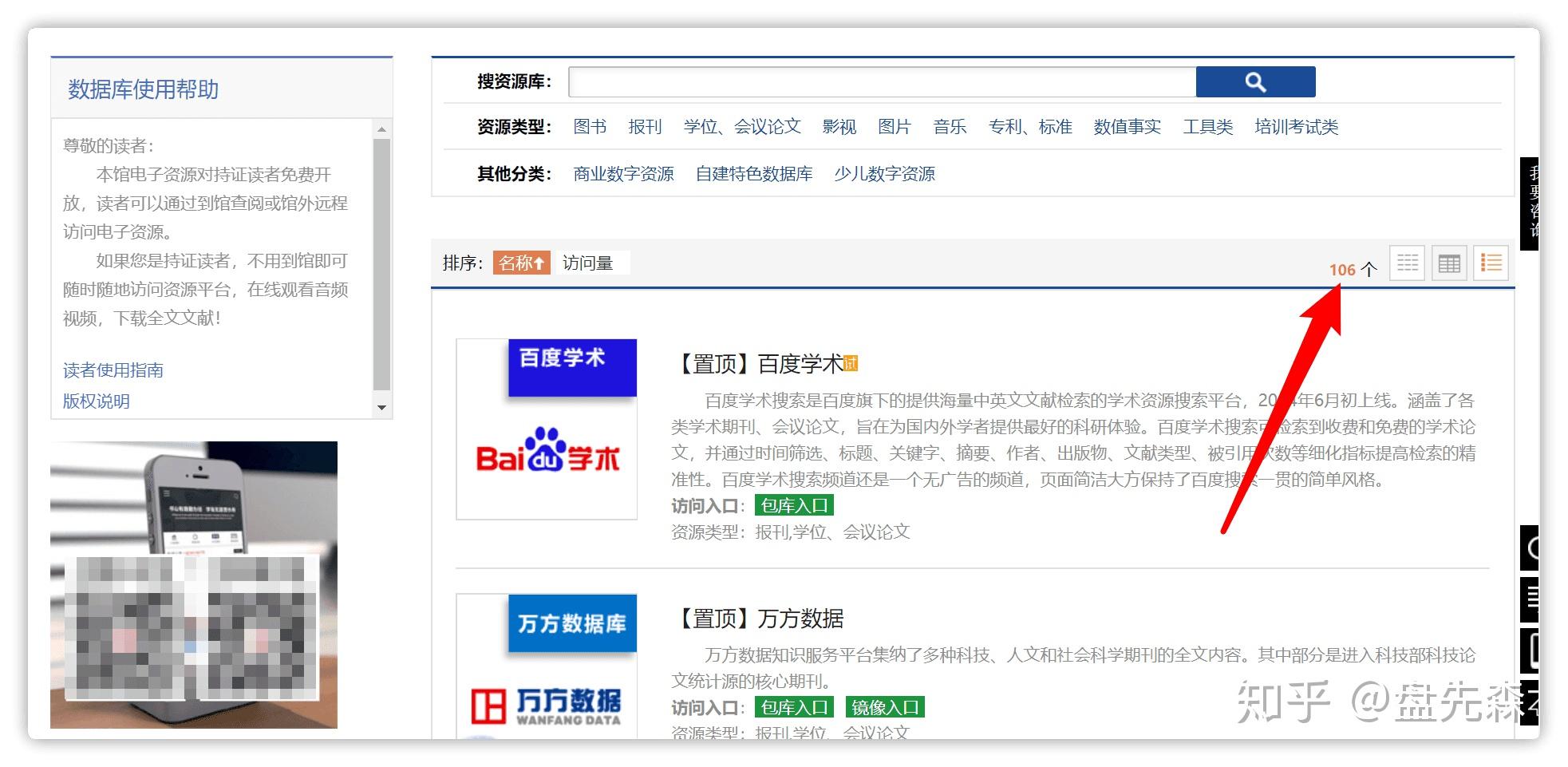1568x767 pixels.
Task: Filter resources by 数值事实
Action: pos(1127,127)
